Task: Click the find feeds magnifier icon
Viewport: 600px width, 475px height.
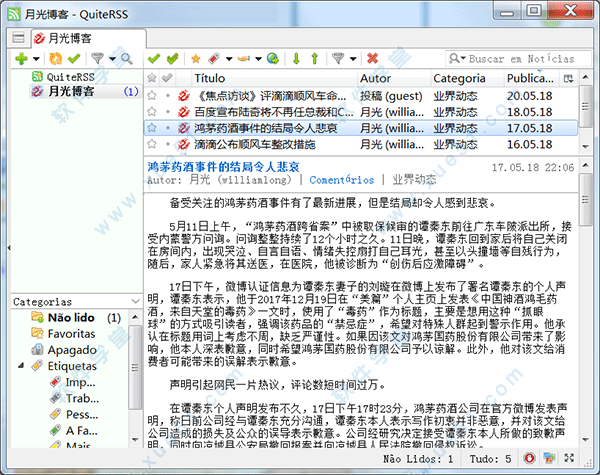Action: 127,59
